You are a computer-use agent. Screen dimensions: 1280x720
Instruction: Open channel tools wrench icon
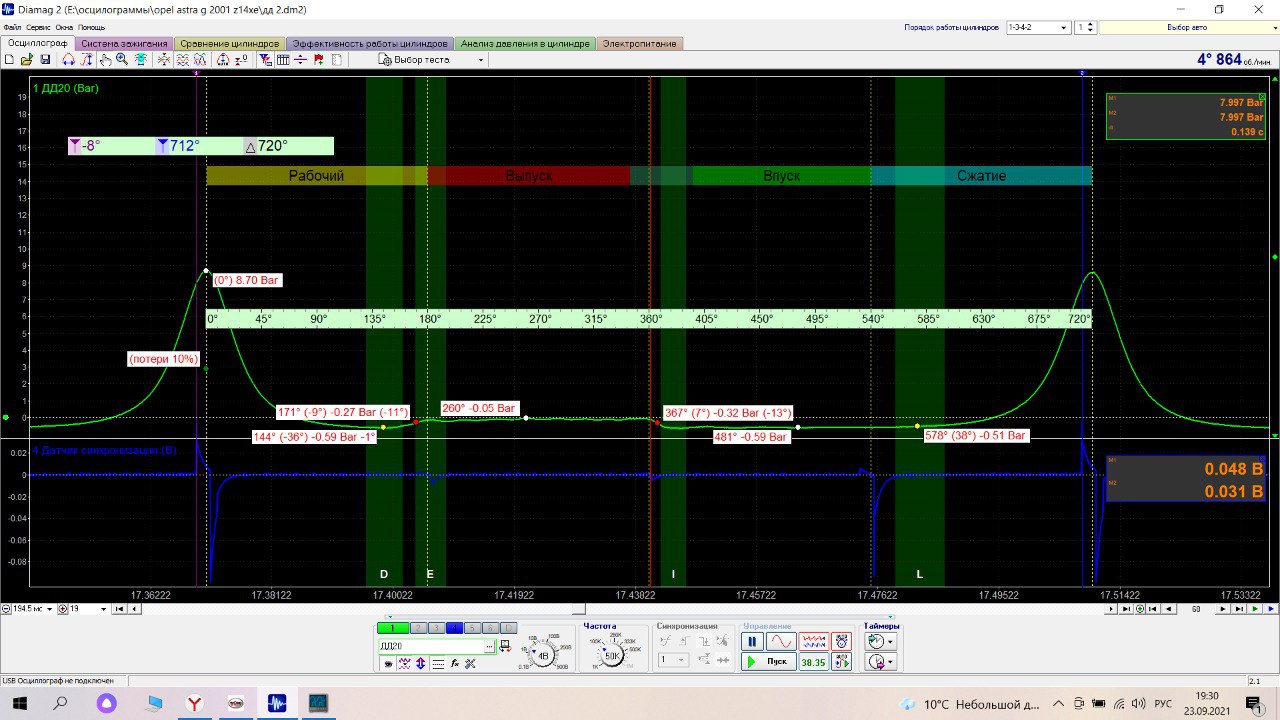[x=470, y=663]
